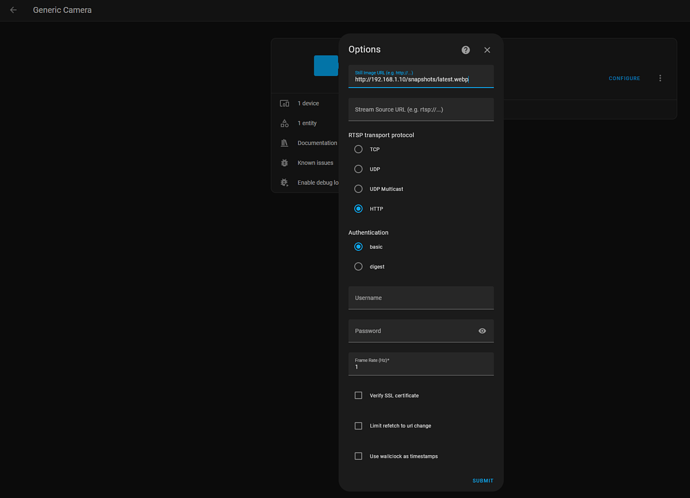Focus the Stream Source URL field
Viewport: 690px width, 498px height.
tap(421, 110)
